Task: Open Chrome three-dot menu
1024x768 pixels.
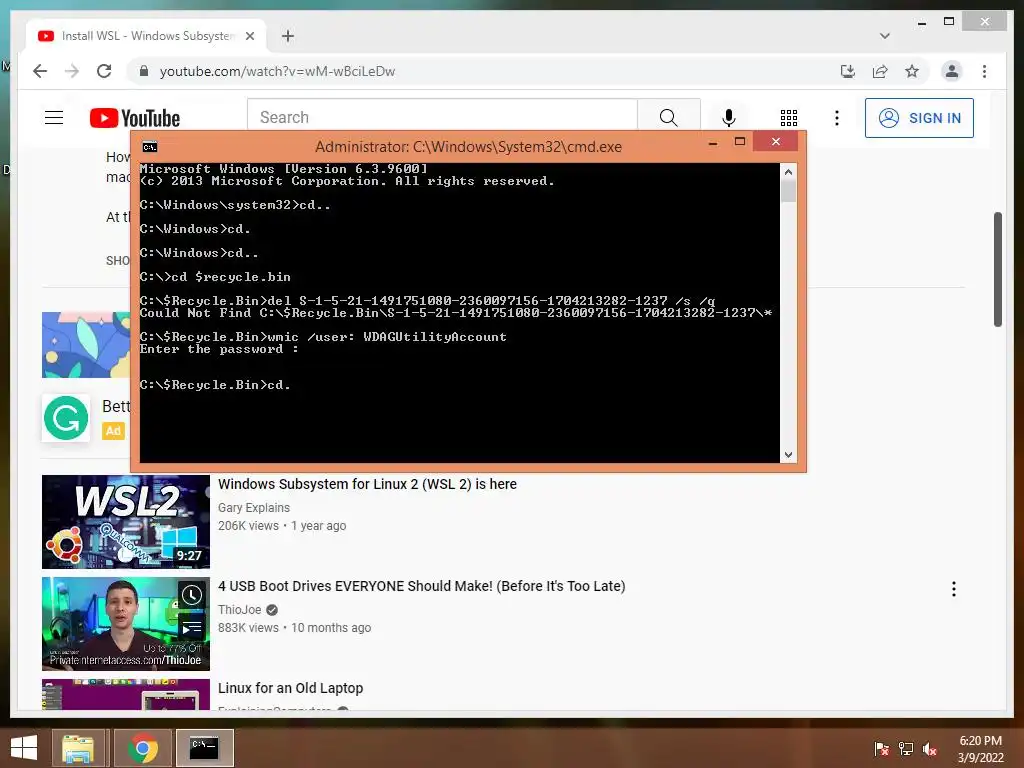Action: [x=984, y=71]
